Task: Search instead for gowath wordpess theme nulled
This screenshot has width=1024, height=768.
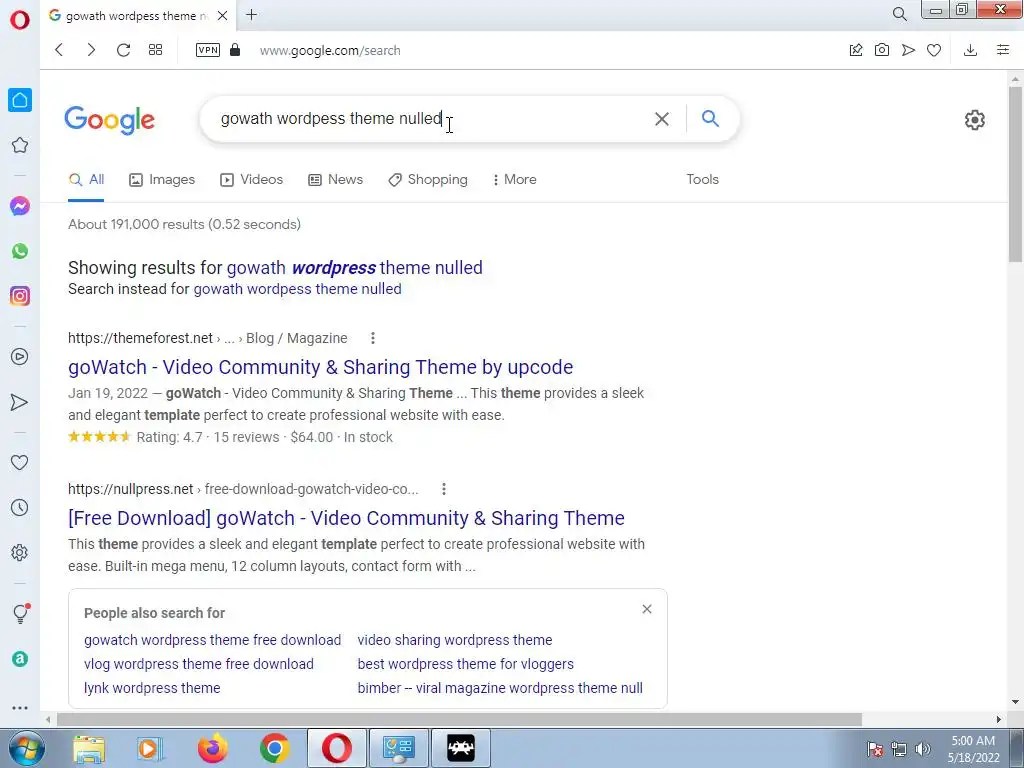Action: (x=297, y=289)
